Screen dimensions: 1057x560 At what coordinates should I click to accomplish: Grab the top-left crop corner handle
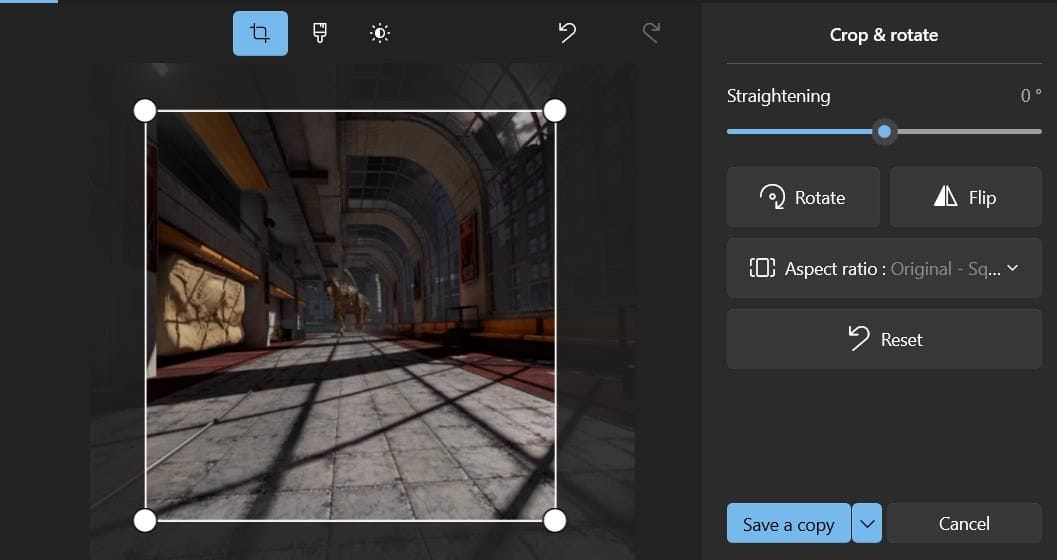point(145,110)
